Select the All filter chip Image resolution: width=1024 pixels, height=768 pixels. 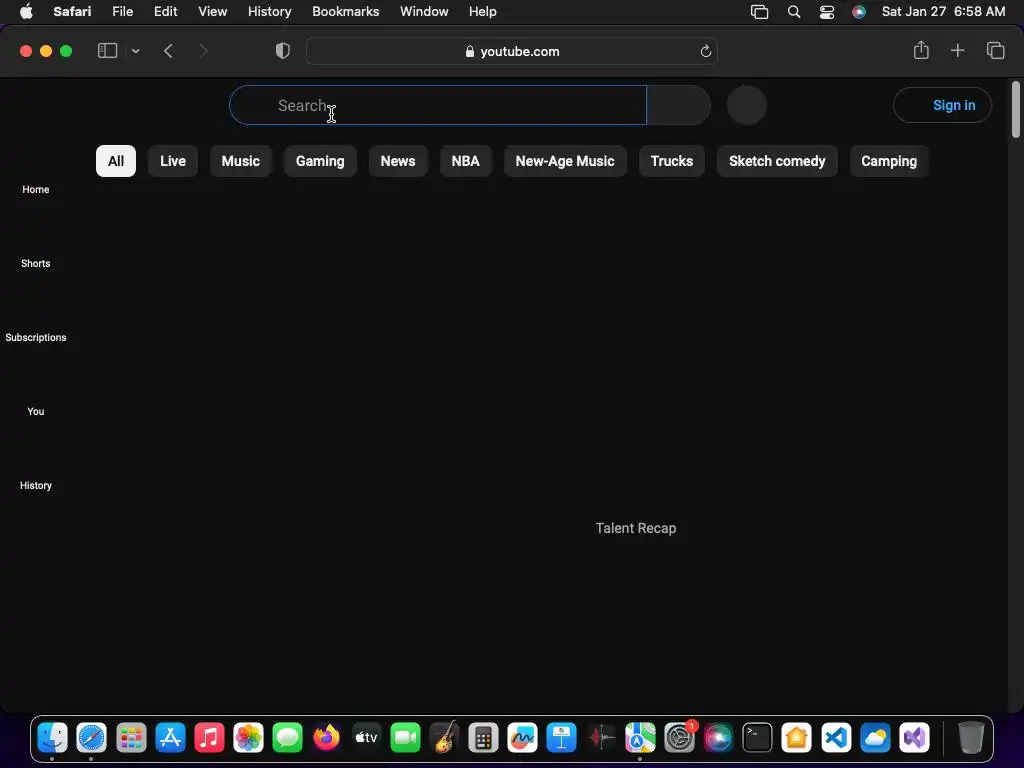coord(116,161)
